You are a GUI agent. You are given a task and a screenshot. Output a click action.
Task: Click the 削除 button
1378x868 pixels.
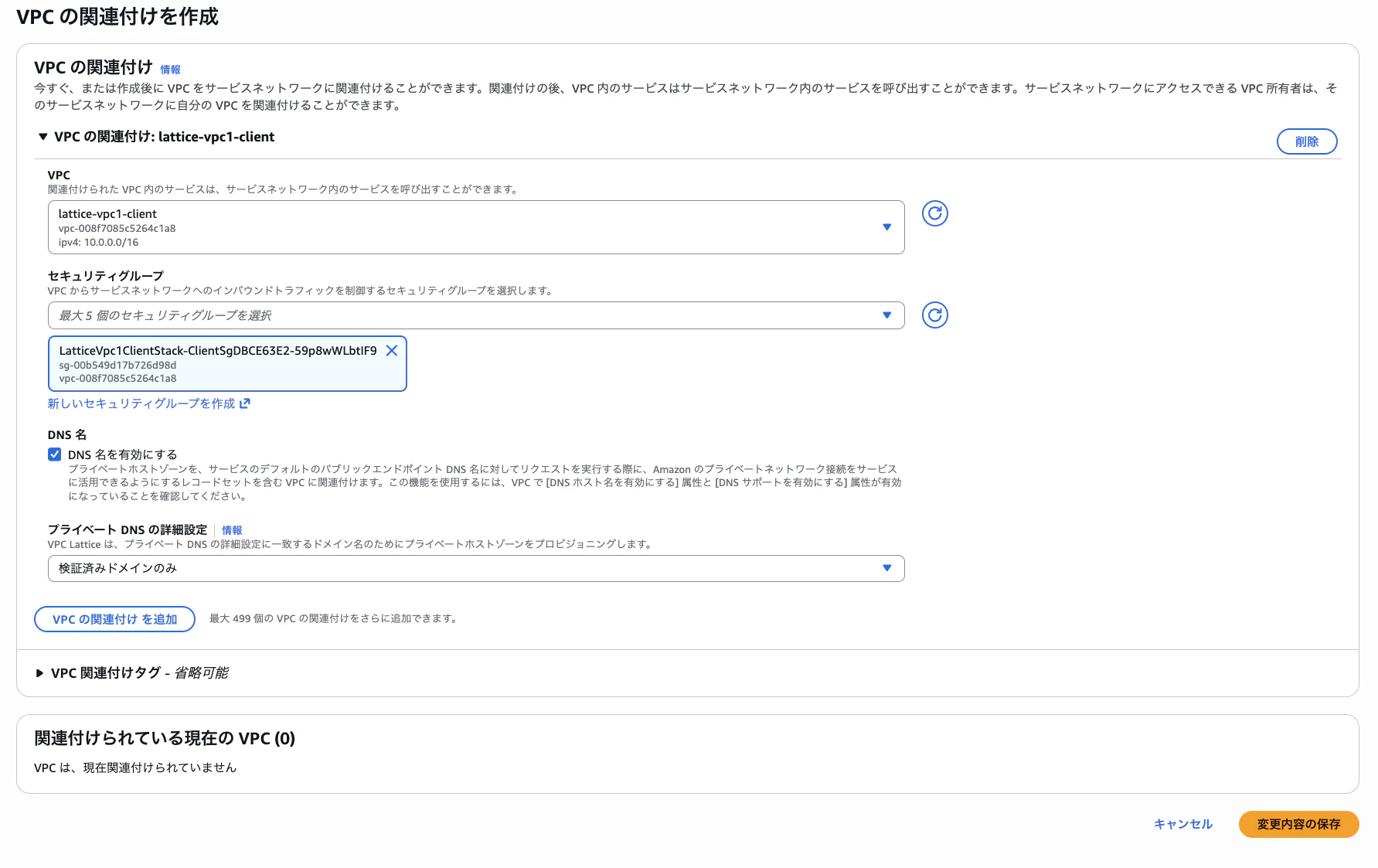coord(1306,141)
